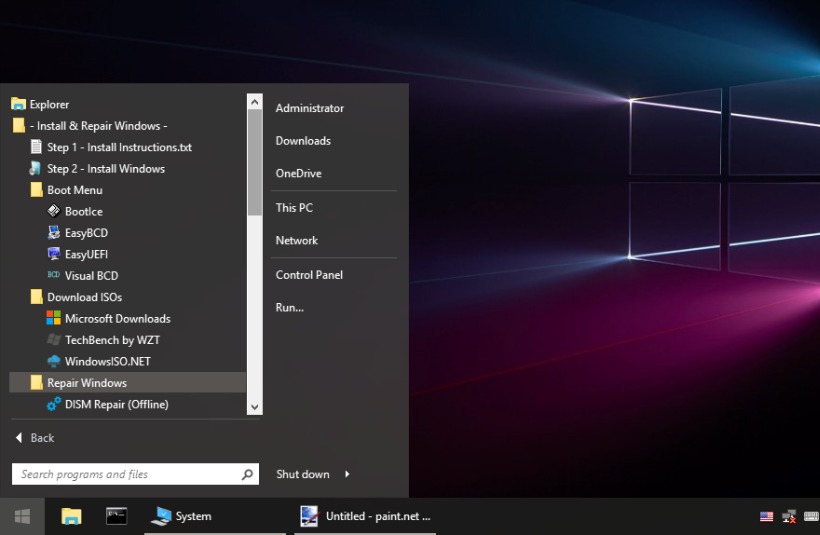
Task: Open the TechBench by WZT icon
Action: point(53,339)
